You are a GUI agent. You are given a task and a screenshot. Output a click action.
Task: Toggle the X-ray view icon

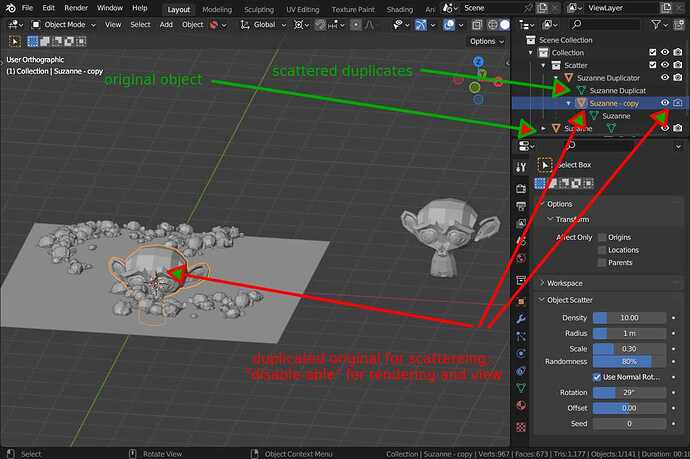tap(477, 25)
